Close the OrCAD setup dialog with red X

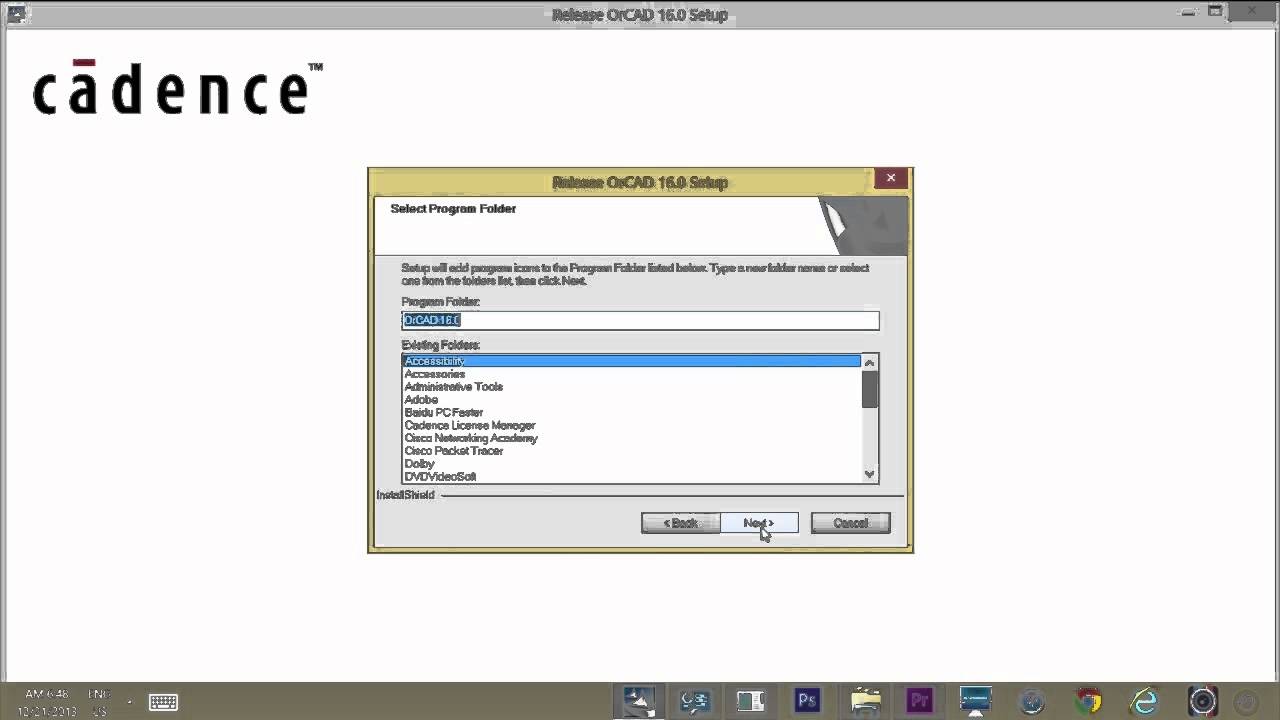[x=890, y=178]
